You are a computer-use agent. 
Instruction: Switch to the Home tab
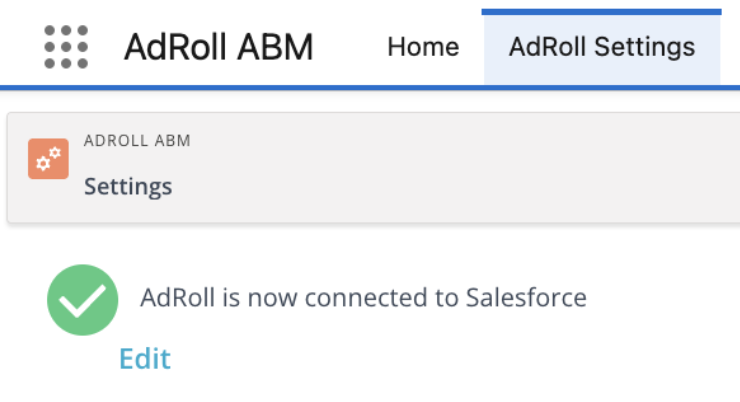(423, 46)
